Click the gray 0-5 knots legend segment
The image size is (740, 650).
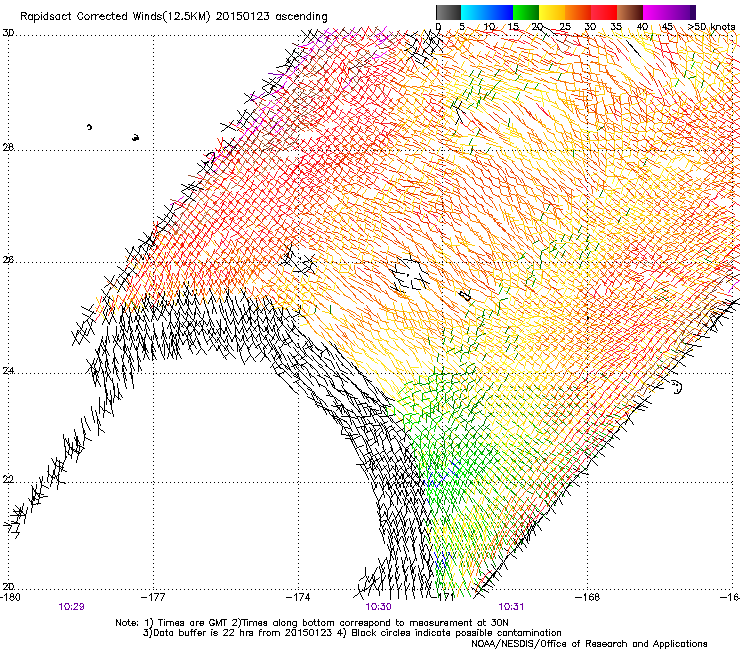(448, 12)
